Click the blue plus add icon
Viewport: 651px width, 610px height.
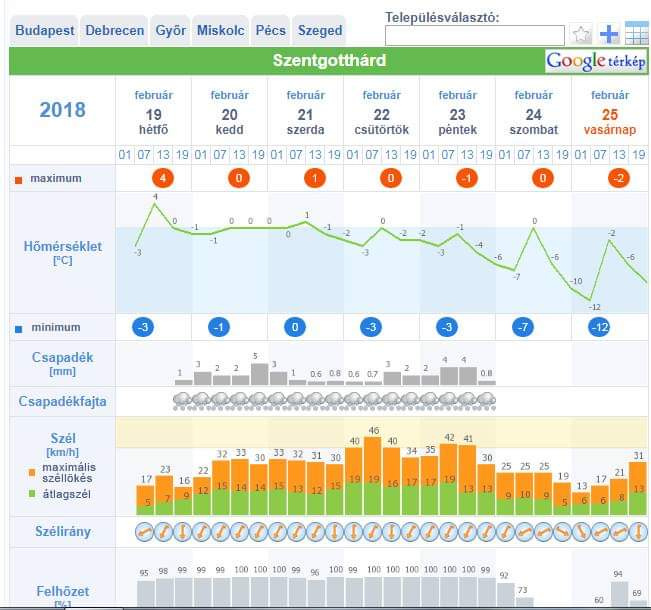pyautogui.click(x=610, y=35)
